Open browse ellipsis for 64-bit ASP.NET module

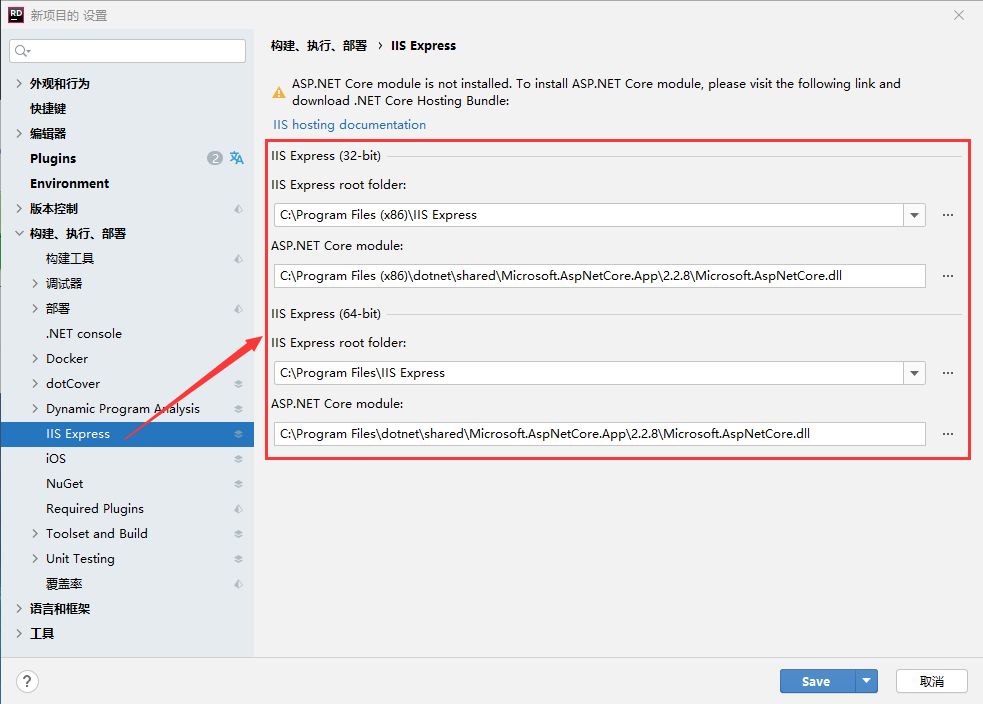(x=947, y=434)
